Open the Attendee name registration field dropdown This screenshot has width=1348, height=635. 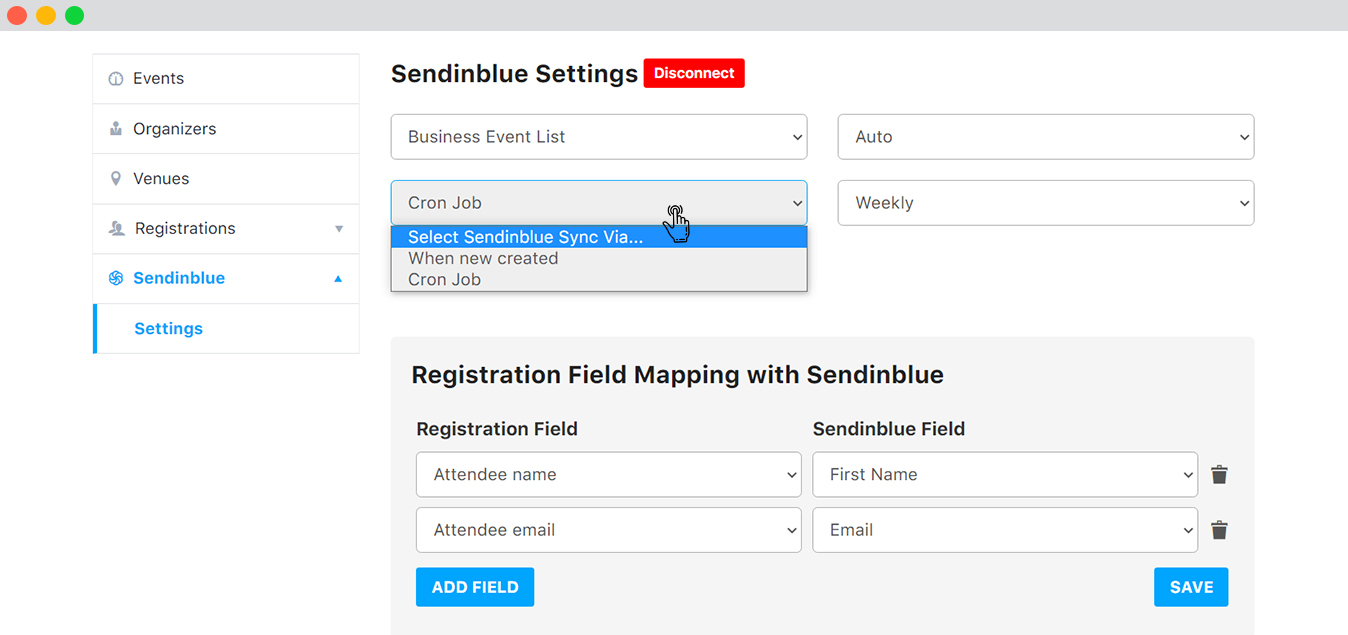[x=609, y=475]
